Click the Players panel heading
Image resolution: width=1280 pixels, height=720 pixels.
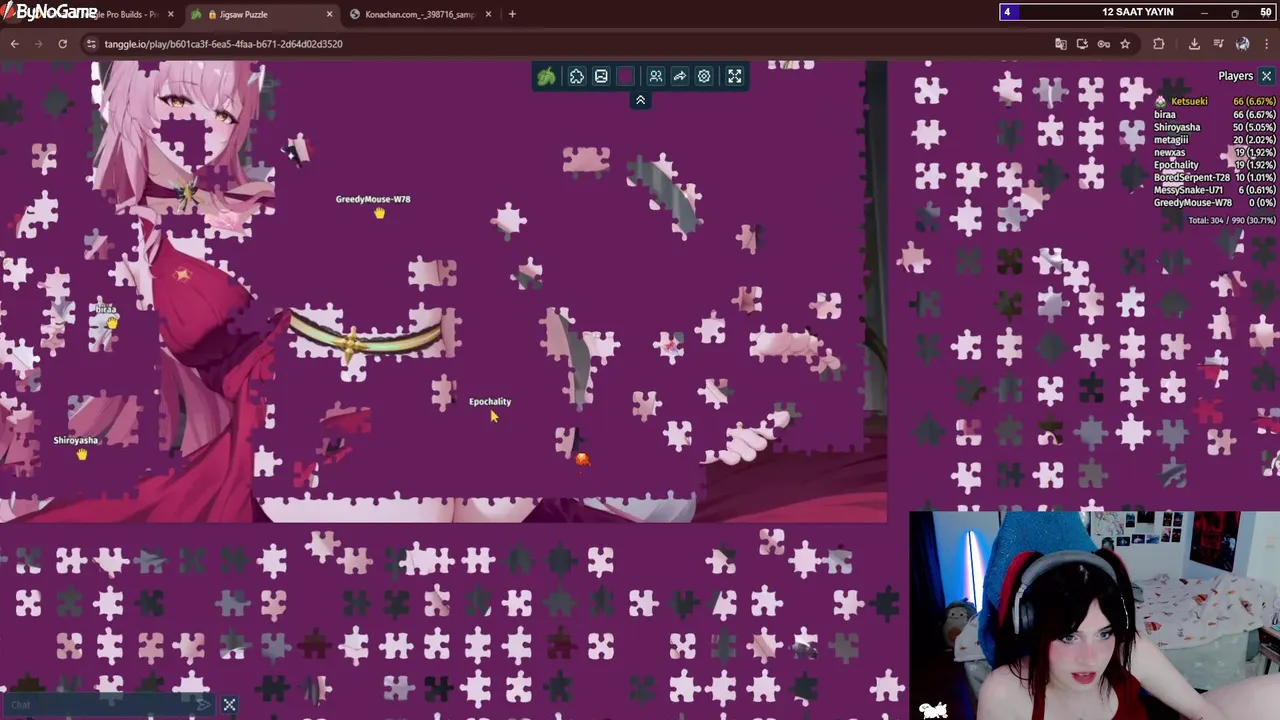coord(1235,76)
